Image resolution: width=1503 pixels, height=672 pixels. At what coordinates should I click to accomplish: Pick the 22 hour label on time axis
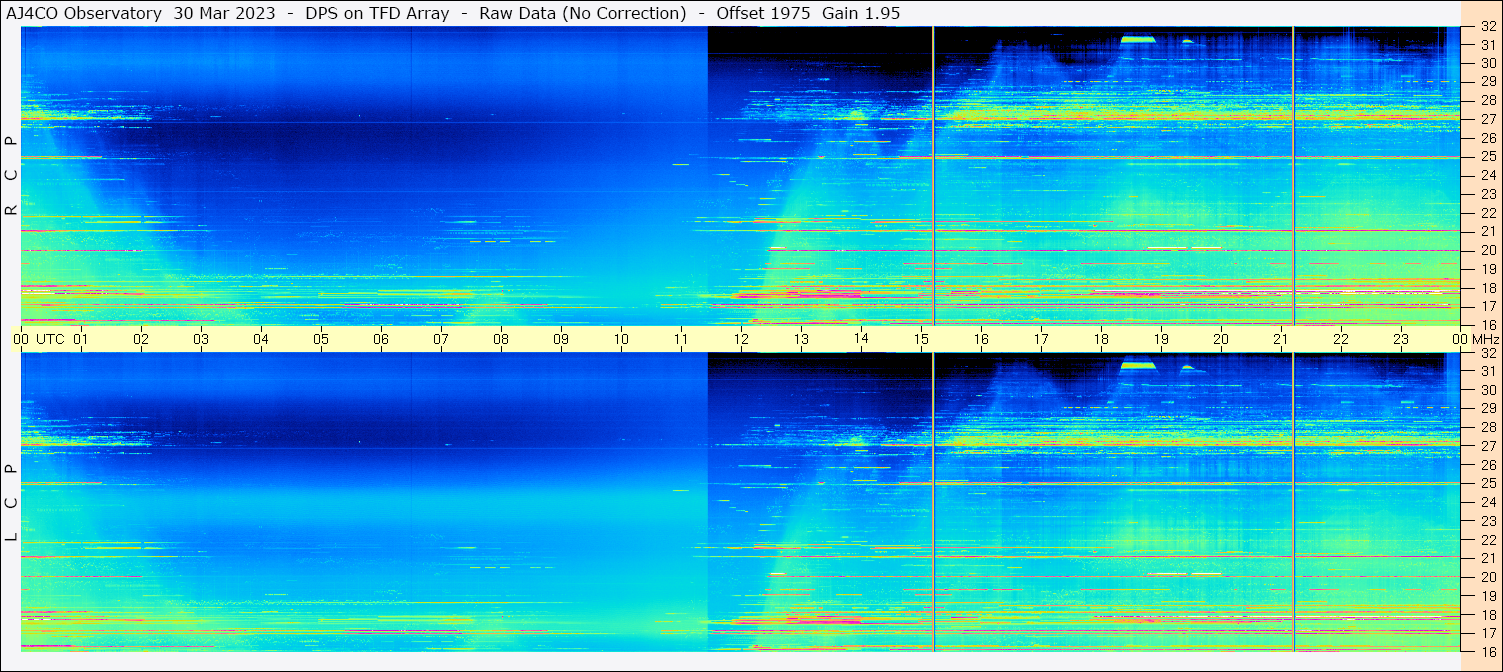coord(1341,339)
